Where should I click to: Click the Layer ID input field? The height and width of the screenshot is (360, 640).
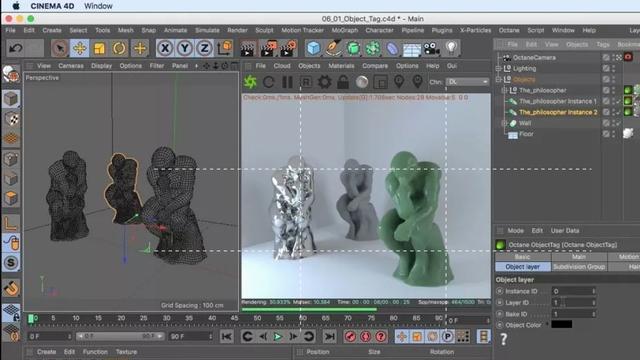coord(573,302)
